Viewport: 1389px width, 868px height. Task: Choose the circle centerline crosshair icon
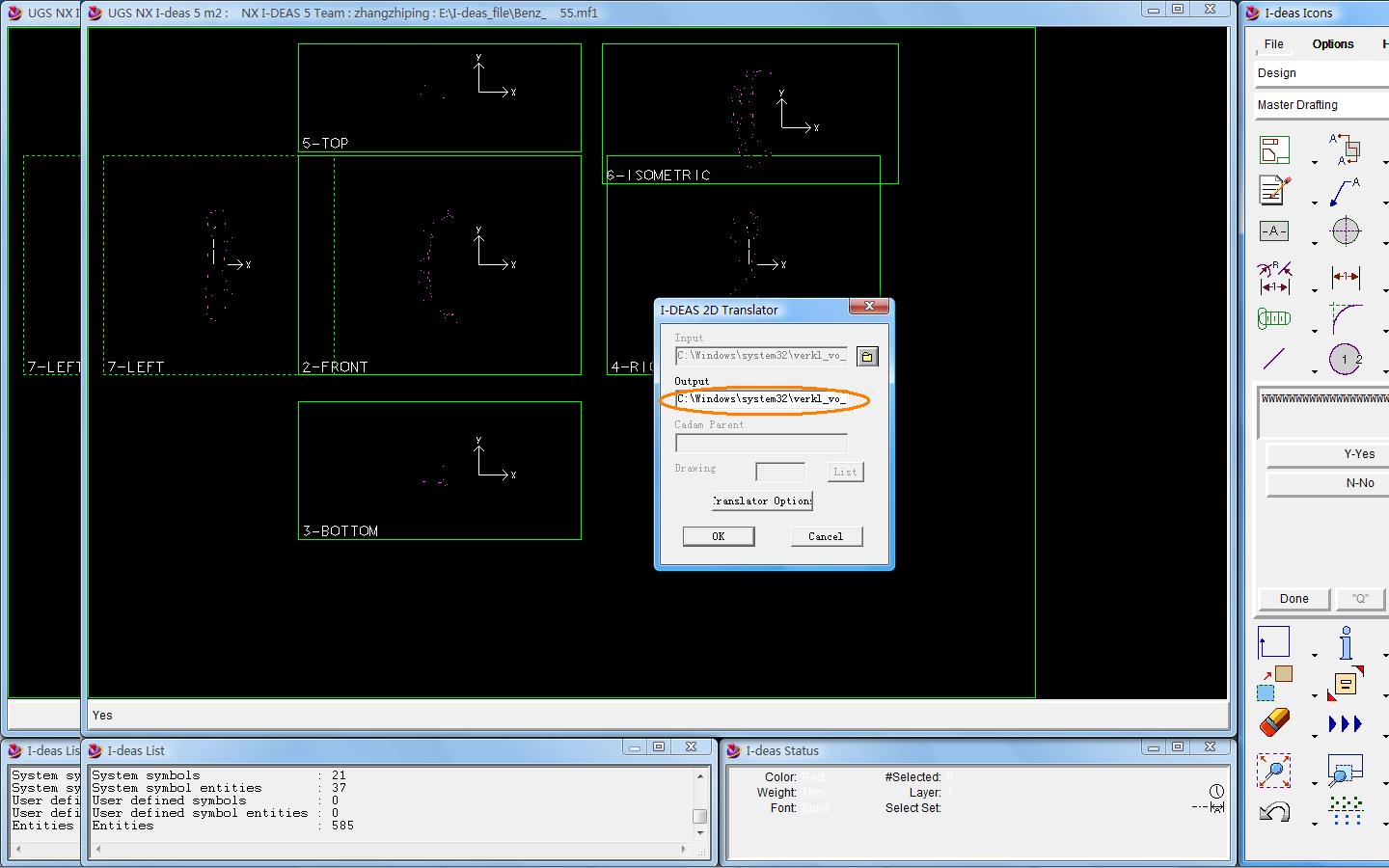1346,231
